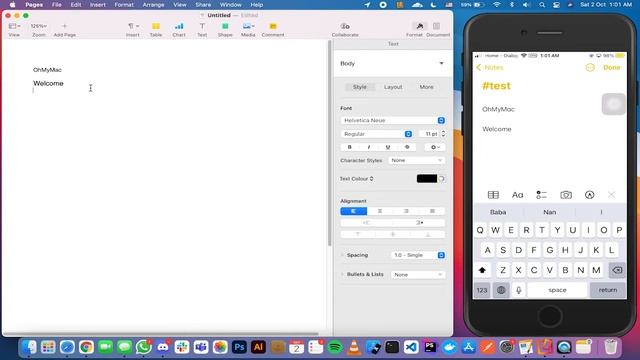Tap the backspace key on iPhone keyboard
The width and height of the screenshot is (640, 360).
[x=617, y=270]
